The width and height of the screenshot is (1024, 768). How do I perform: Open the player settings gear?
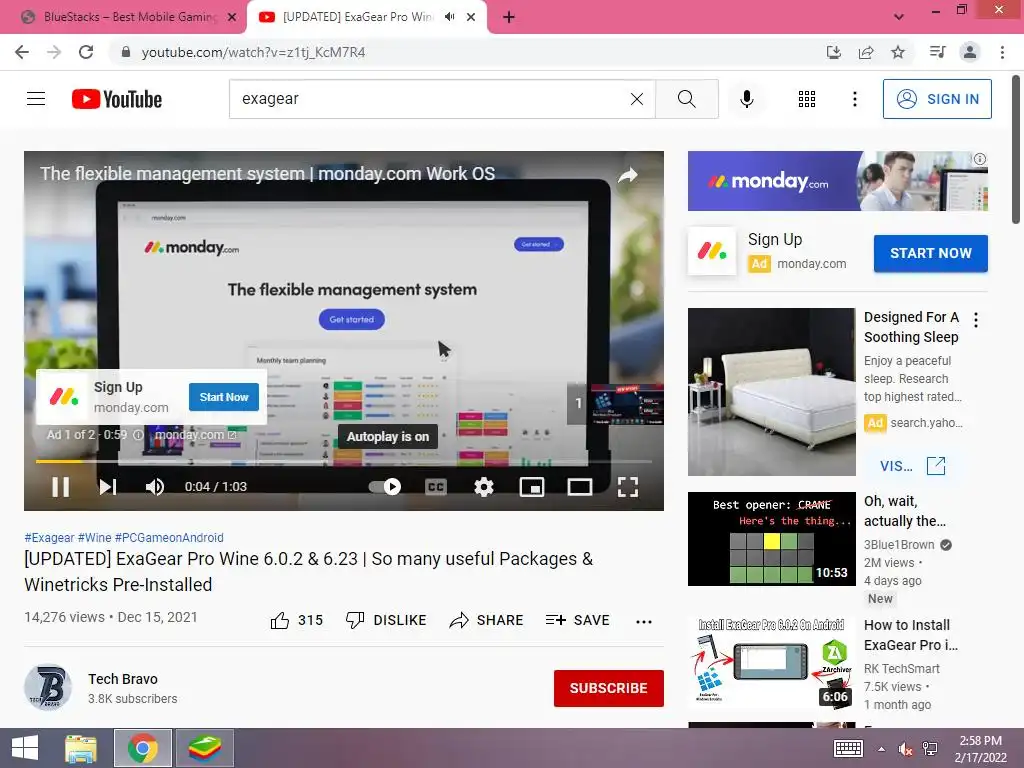[483, 487]
